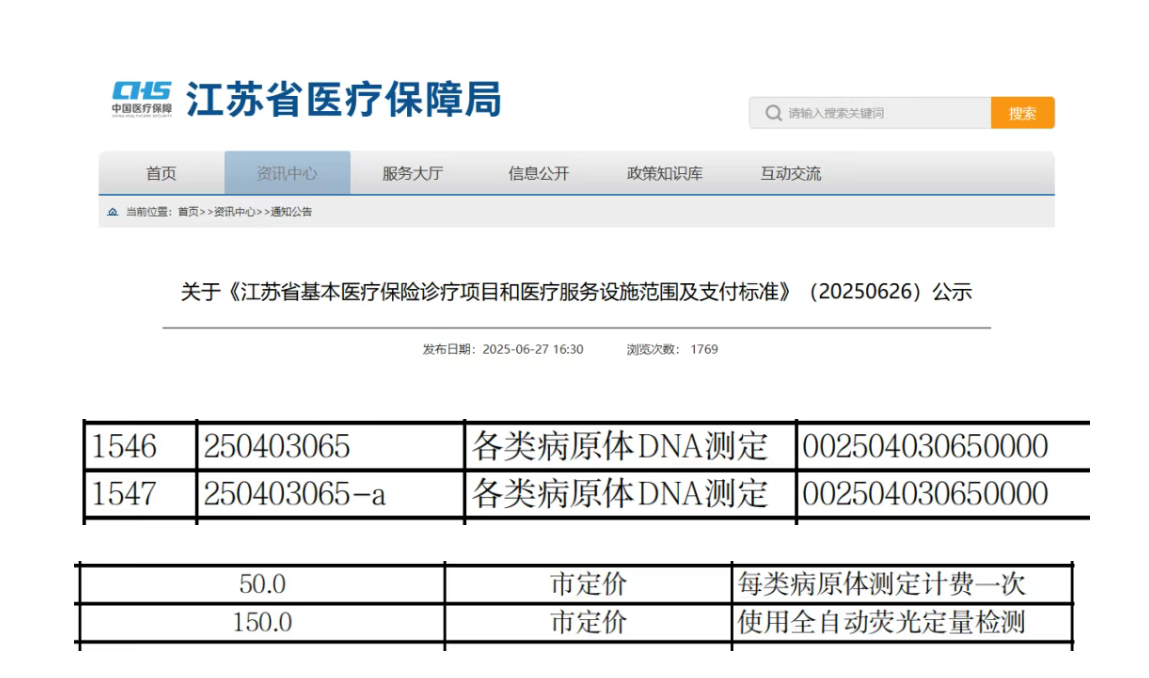The height and width of the screenshot is (678, 1149).
Task: Focus the 请输入搜索关键词 search field
Action: pos(880,113)
